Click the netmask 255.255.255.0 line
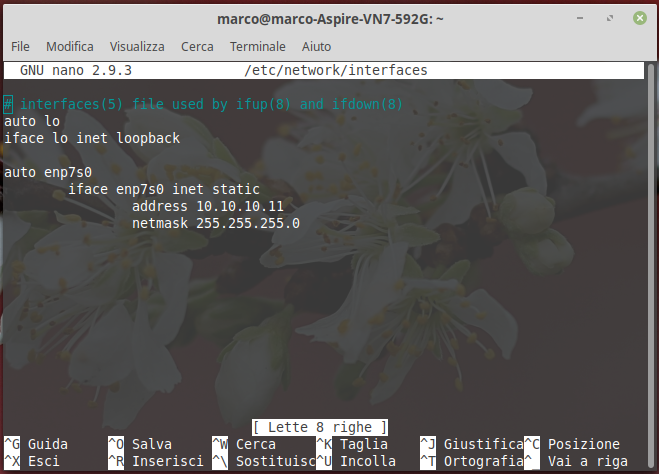The width and height of the screenshot is (659, 474). click(x=216, y=223)
